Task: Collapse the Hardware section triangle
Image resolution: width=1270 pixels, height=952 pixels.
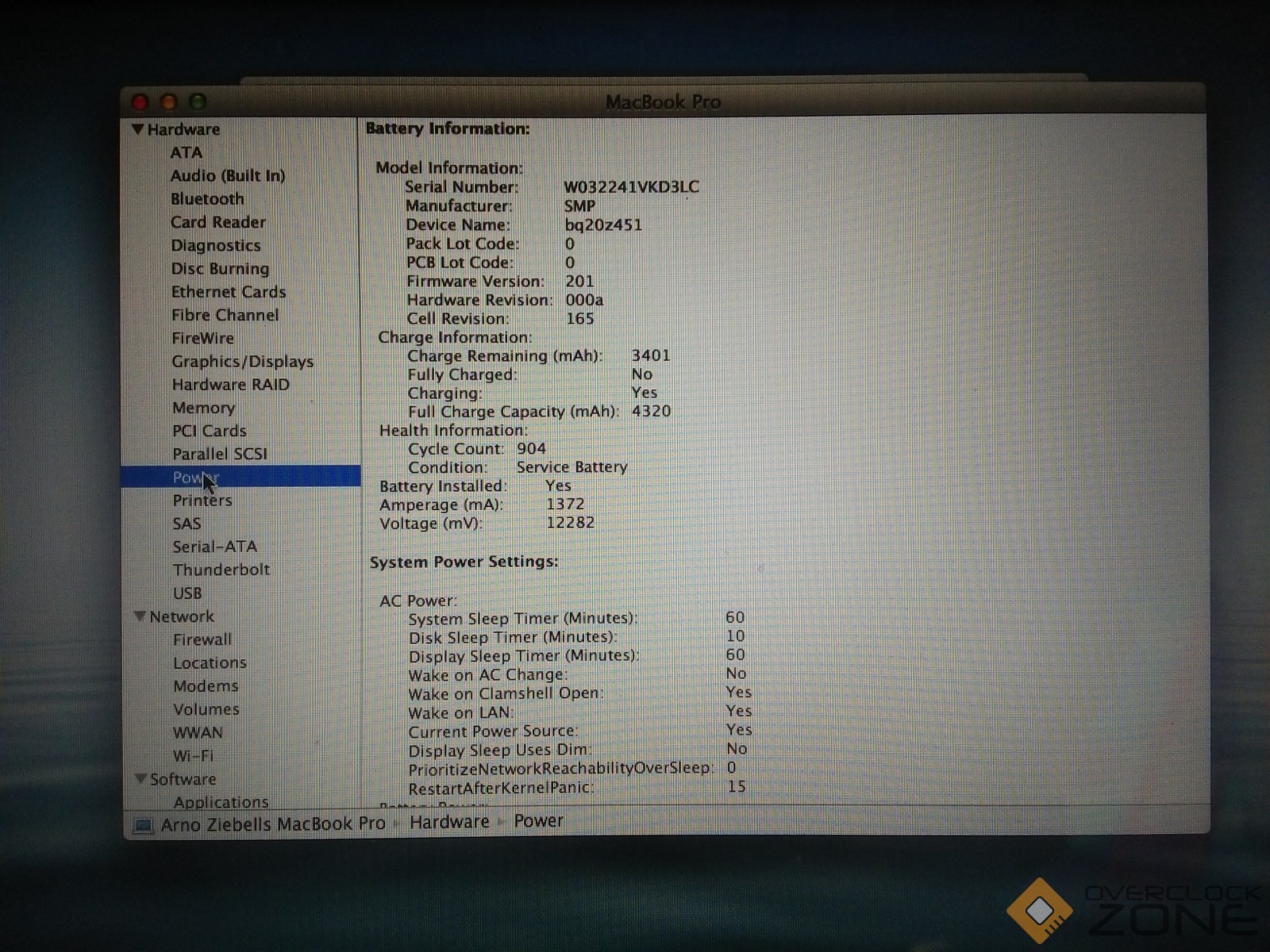Action: click(x=137, y=129)
